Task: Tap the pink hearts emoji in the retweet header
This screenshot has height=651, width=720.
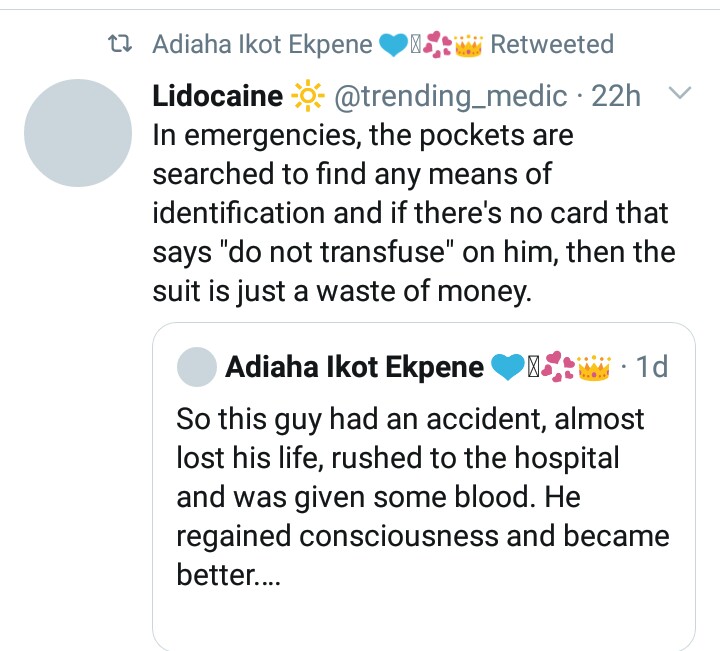Action: pos(436,45)
